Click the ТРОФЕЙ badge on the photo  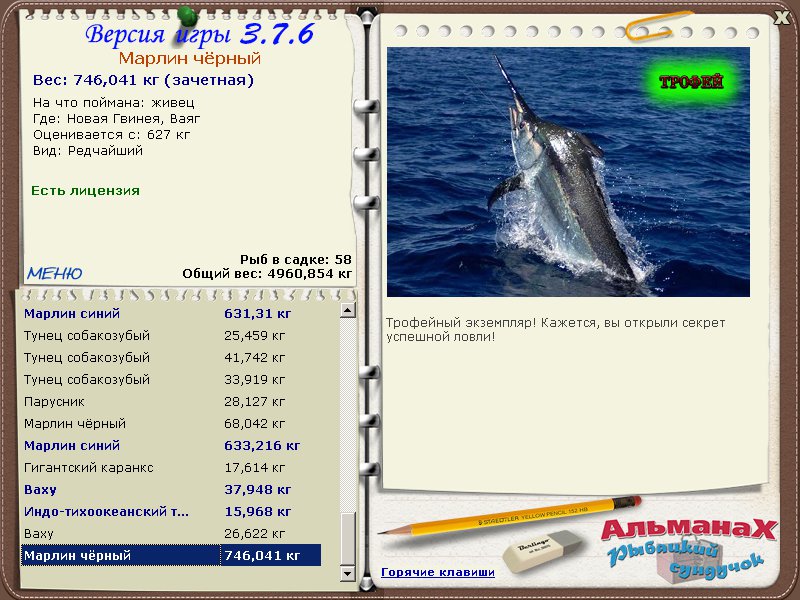click(x=691, y=82)
